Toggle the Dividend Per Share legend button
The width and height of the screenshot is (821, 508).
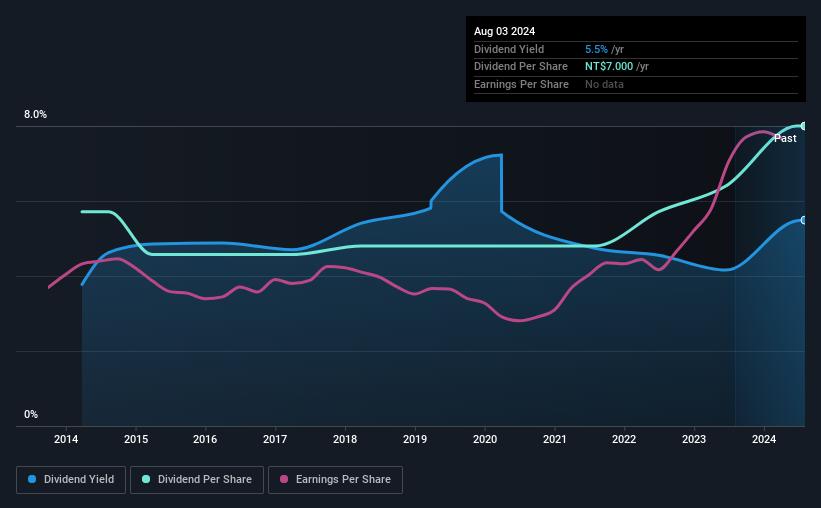197,480
